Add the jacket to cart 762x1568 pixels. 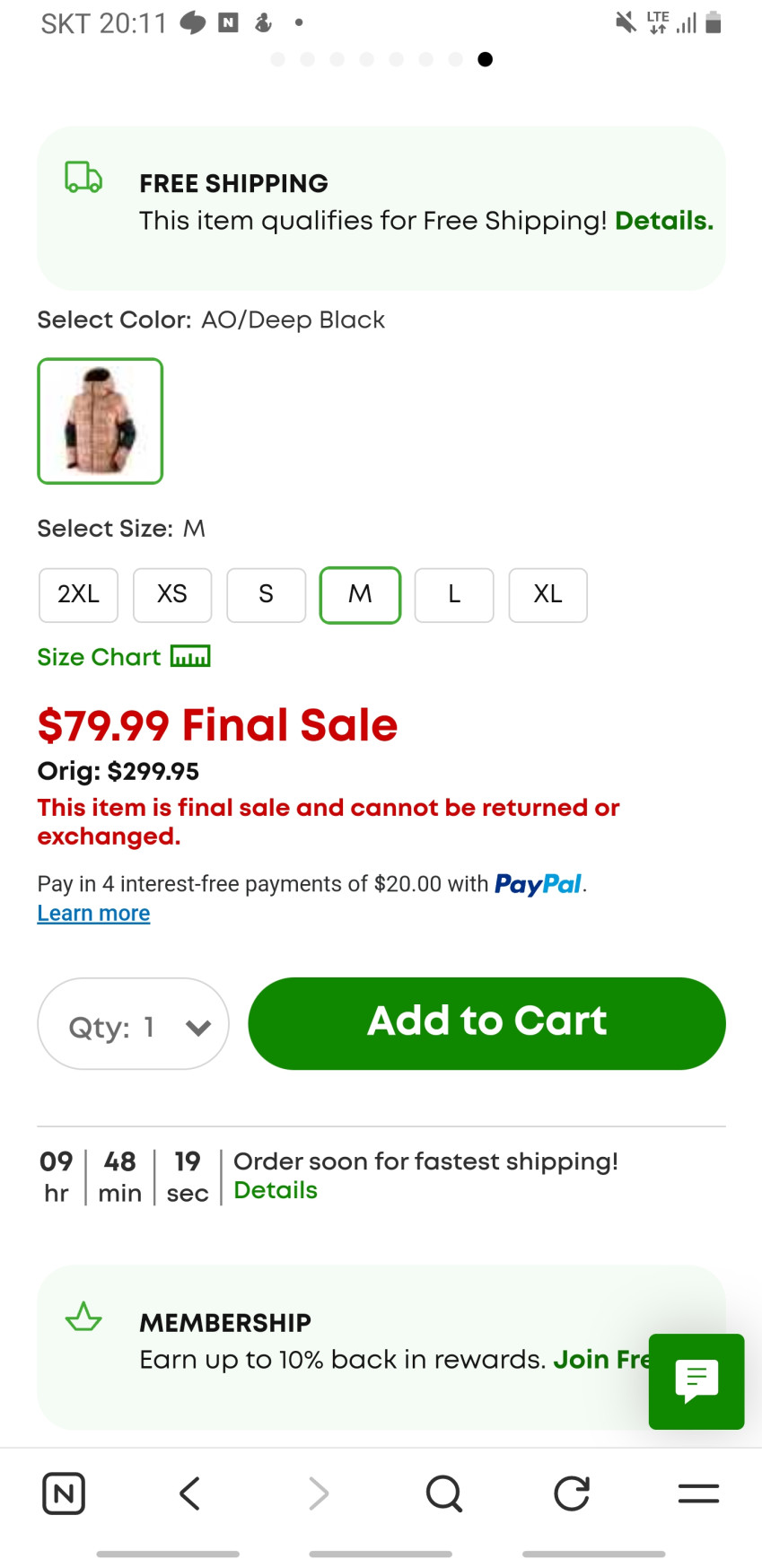(x=486, y=1023)
